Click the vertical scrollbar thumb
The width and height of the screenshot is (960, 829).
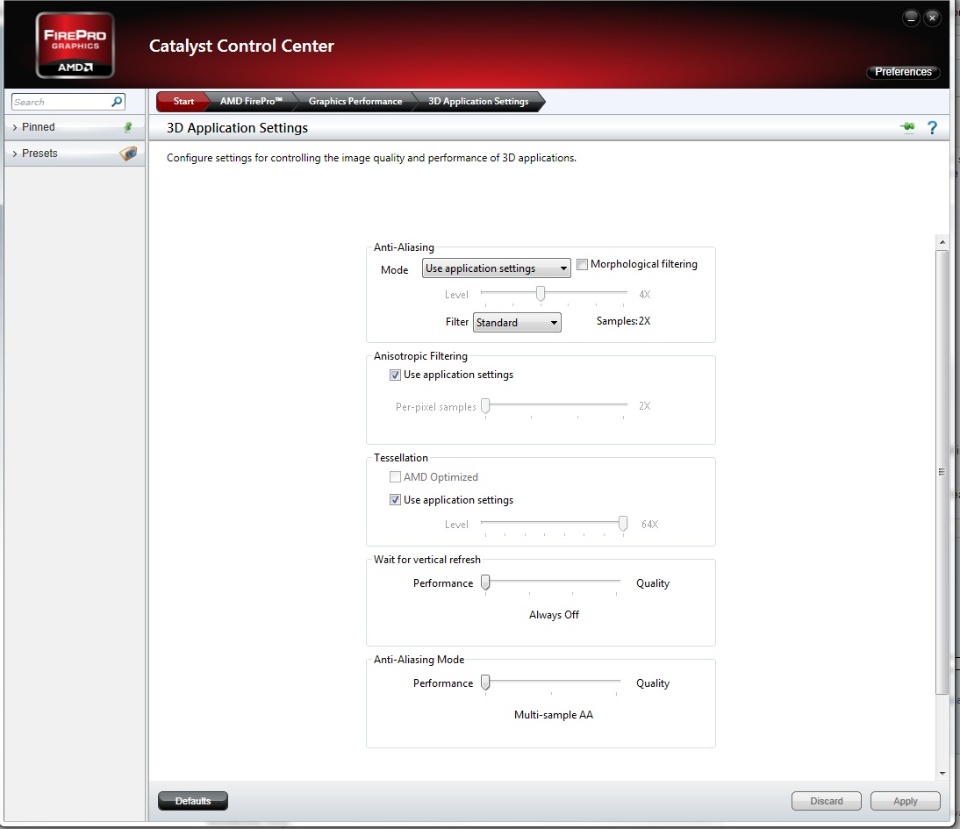coord(942,471)
